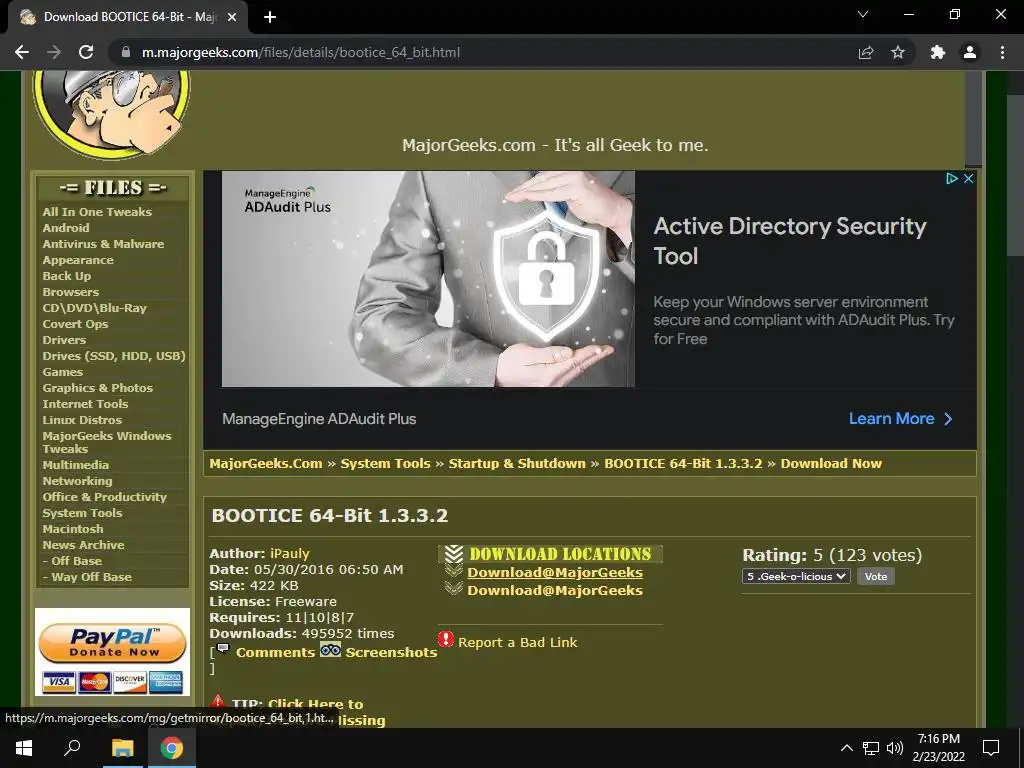Open Internet Tools category
Screen dimensions: 1024x768
[85, 404]
